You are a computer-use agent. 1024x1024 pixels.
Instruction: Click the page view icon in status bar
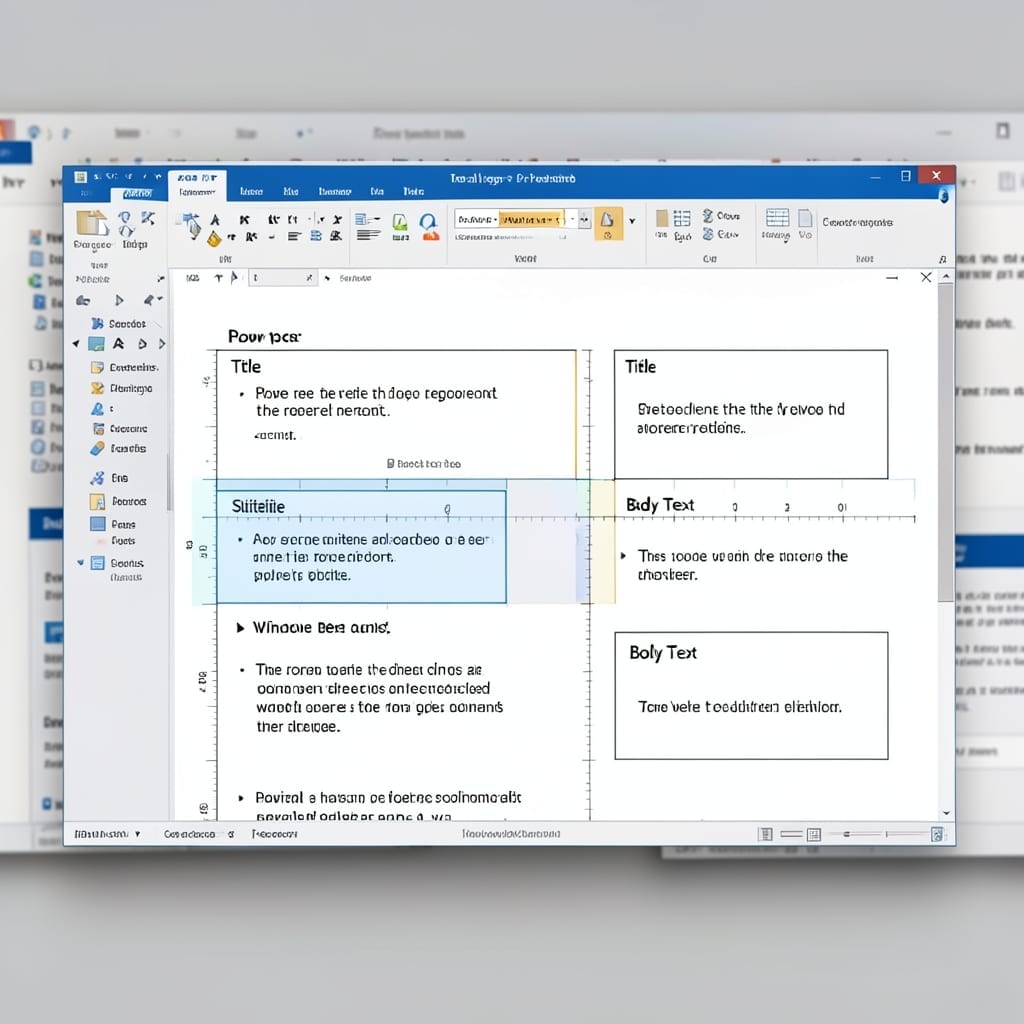point(765,834)
